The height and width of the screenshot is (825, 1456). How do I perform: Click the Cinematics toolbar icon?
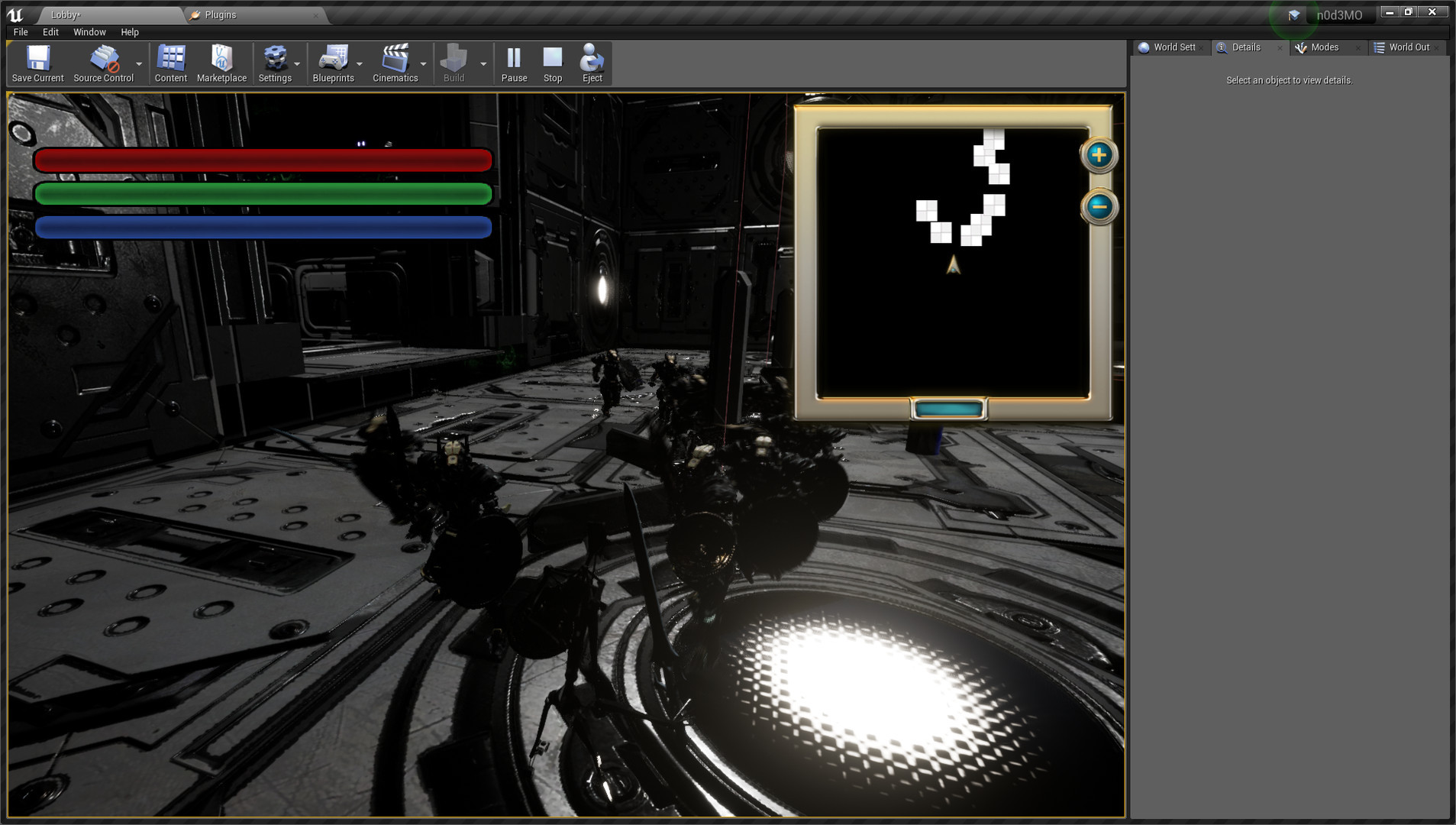[x=395, y=63]
